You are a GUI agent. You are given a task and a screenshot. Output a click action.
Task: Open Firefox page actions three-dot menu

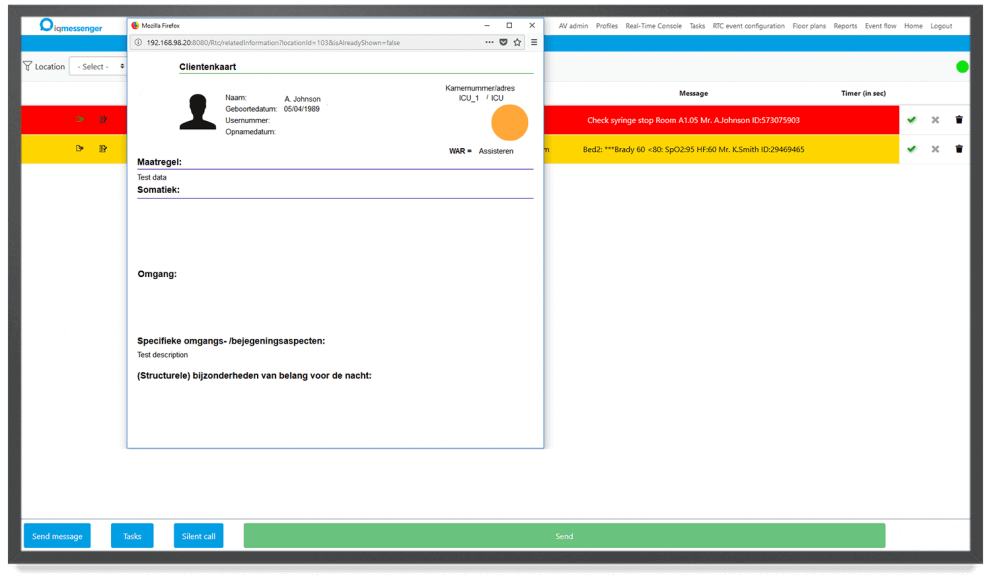click(x=489, y=42)
